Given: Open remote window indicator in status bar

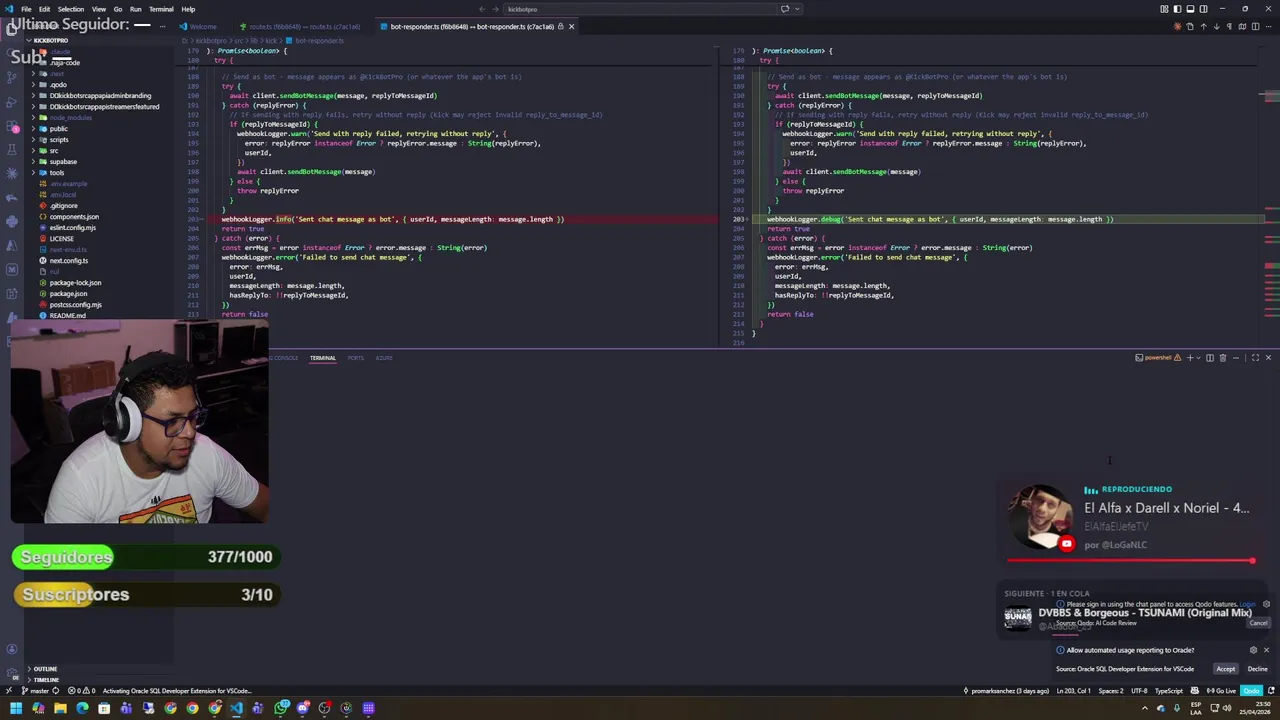Looking at the screenshot, I should click(9, 691).
